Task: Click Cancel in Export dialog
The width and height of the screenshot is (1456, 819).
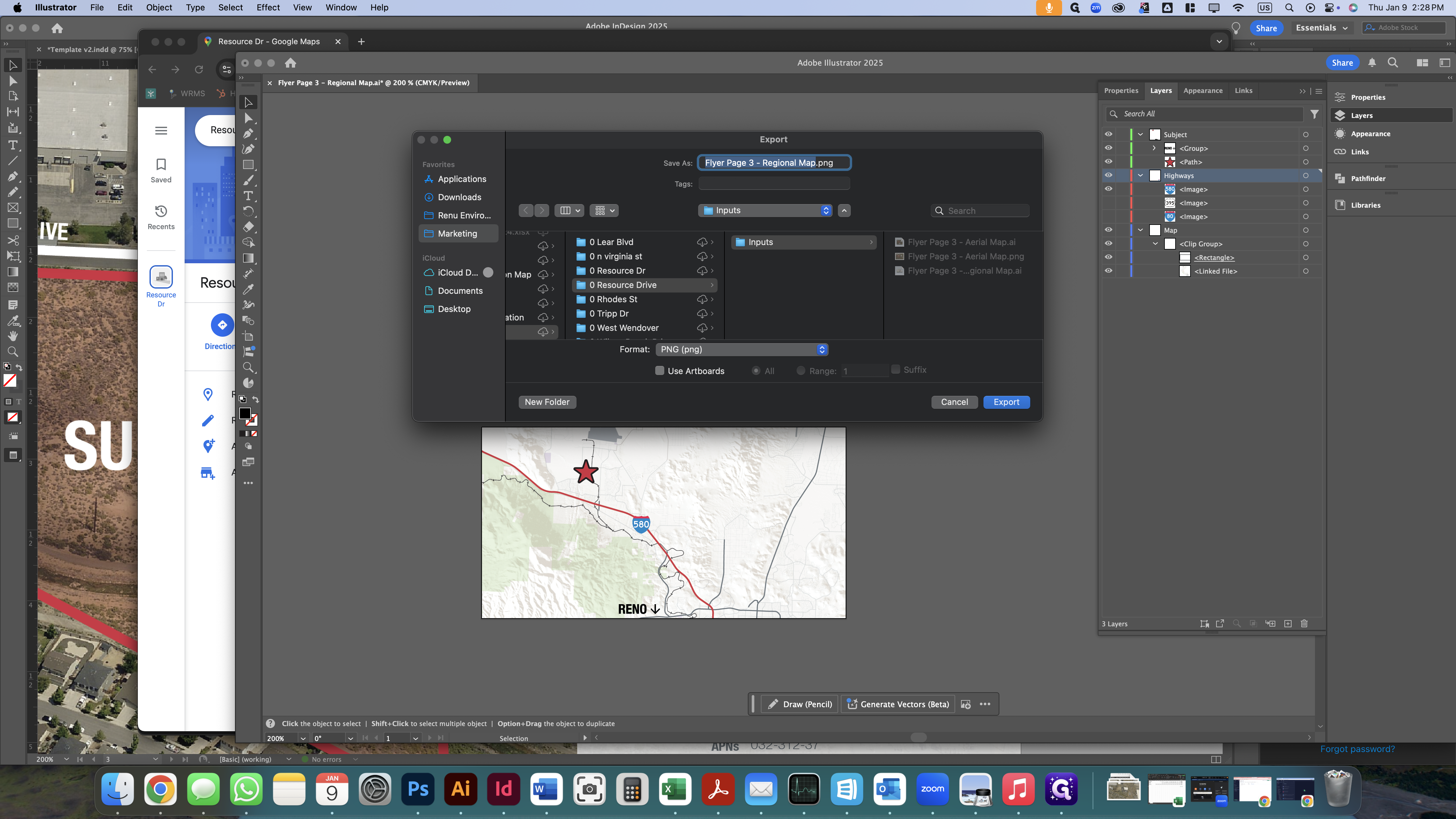Action: point(954,402)
